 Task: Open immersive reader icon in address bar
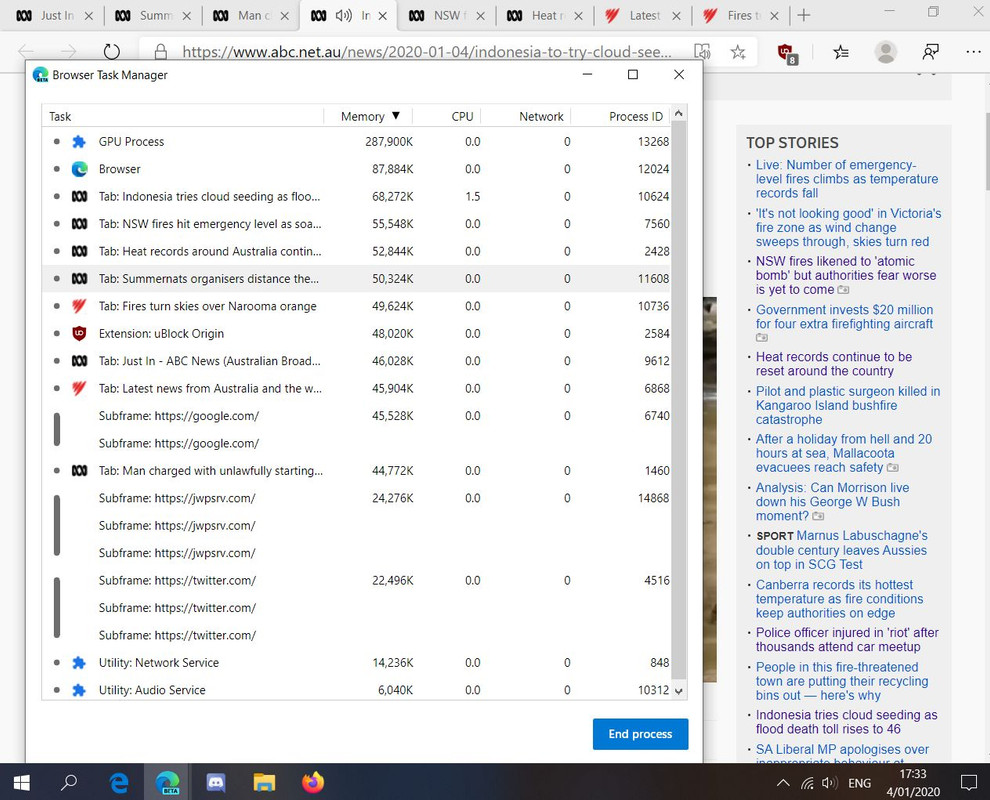tap(702, 52)
